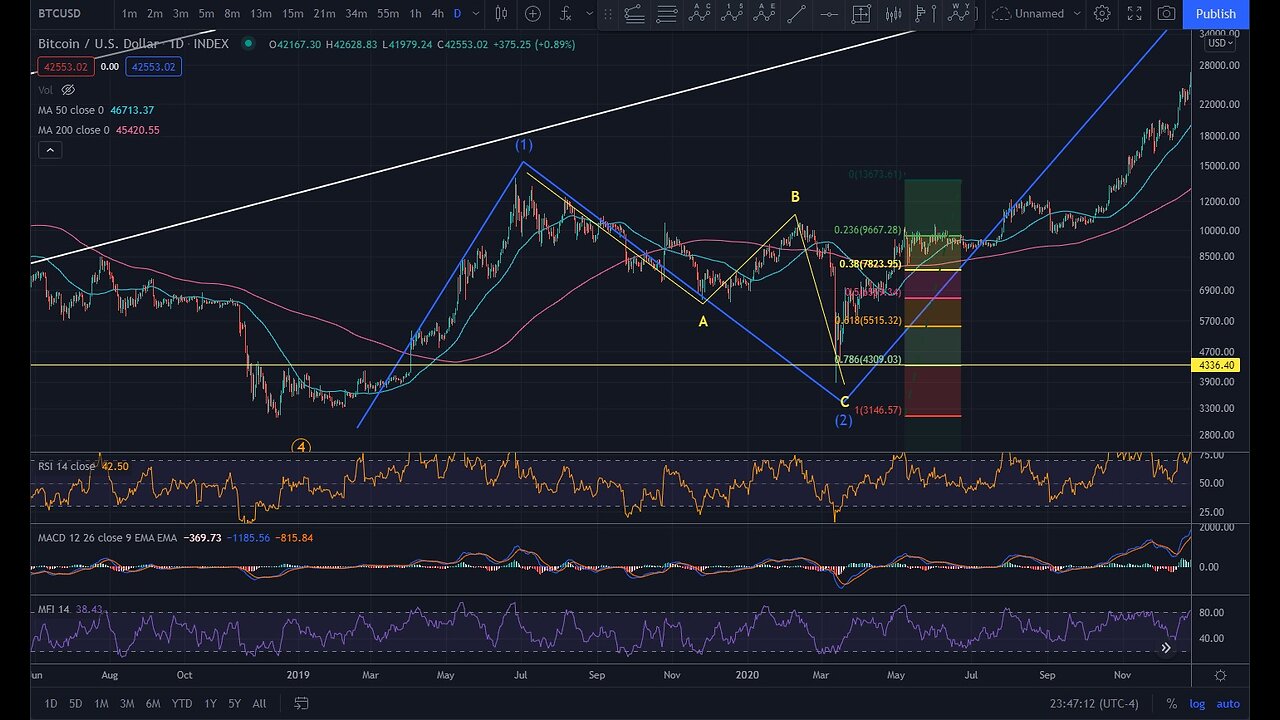
Task: Select the WXY Elliott combo wave tool
Action: click(x=960, y=14)
